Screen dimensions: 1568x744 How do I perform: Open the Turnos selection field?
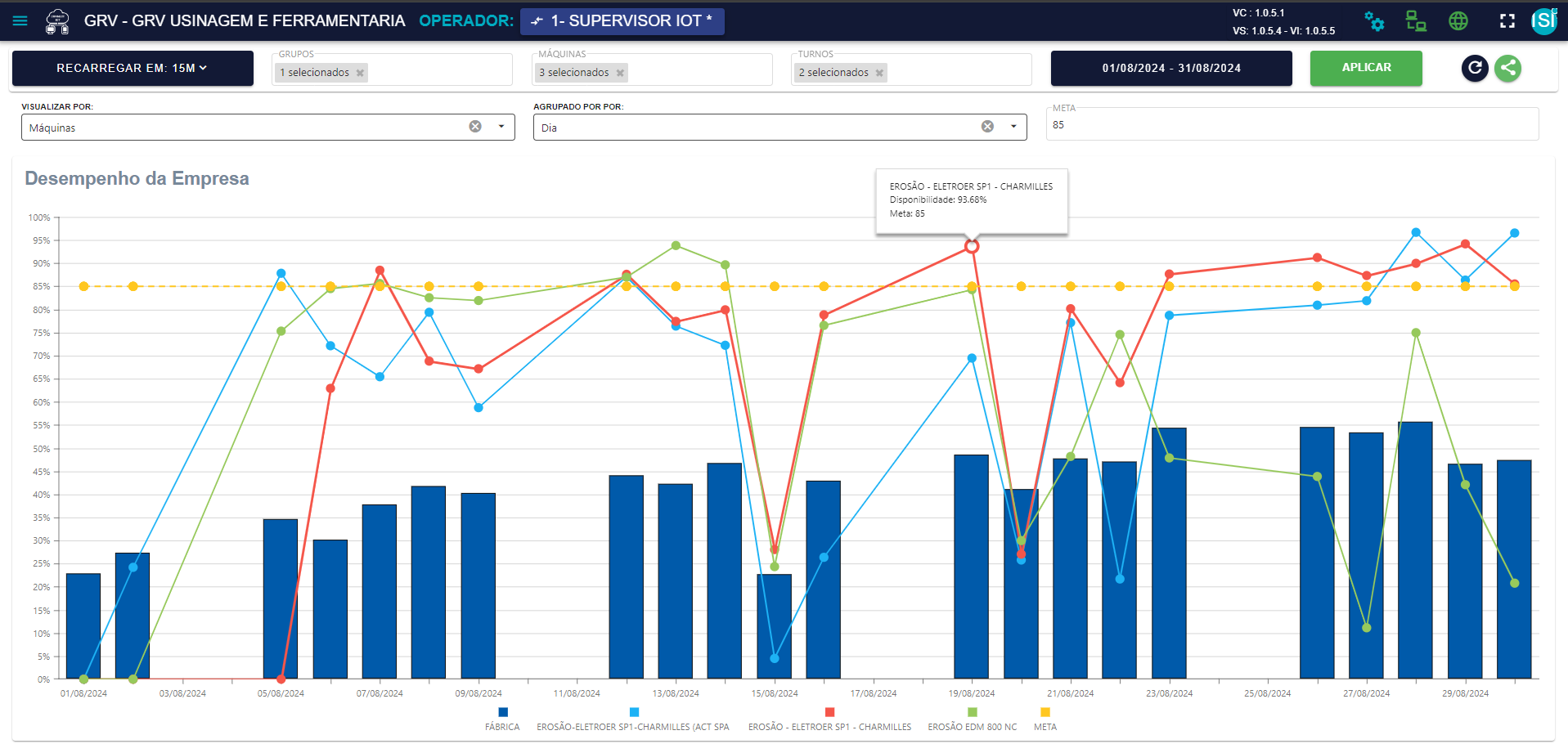point(911,70)
